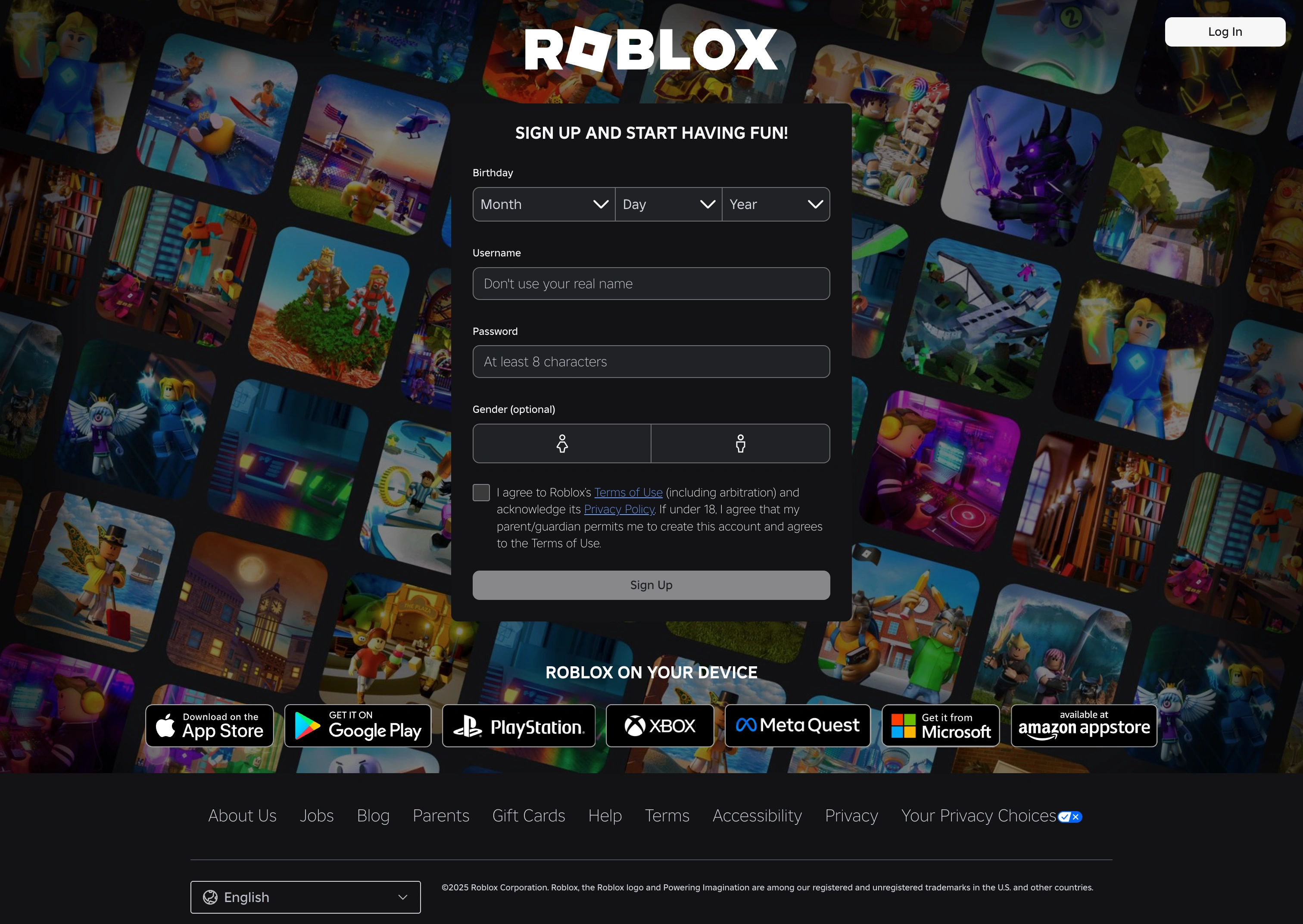The image size is (1303, 924).
Task: Open the Meta Quest store badge
Action: click(x=798, y=725)
